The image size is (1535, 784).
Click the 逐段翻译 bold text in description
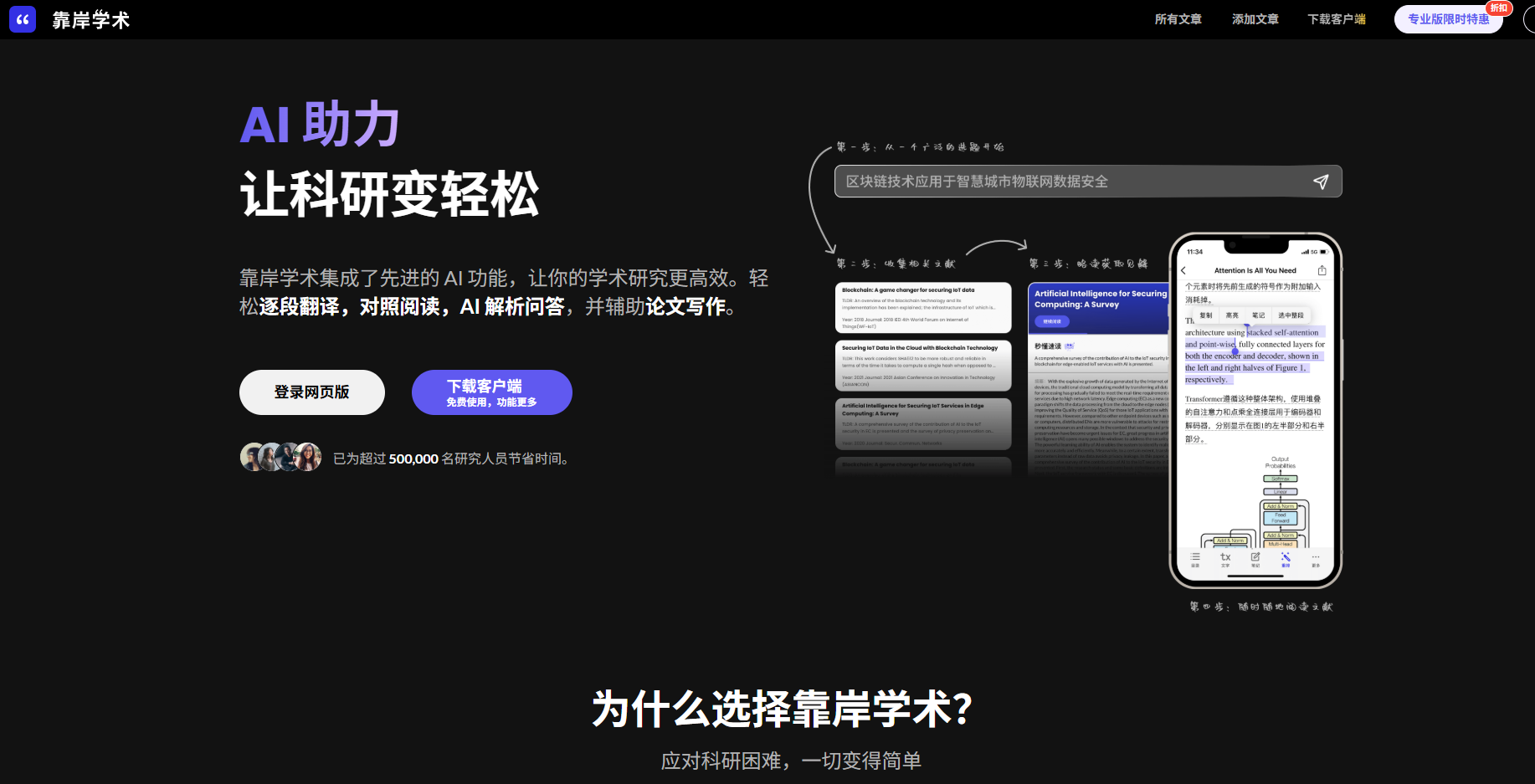[300, 307]
